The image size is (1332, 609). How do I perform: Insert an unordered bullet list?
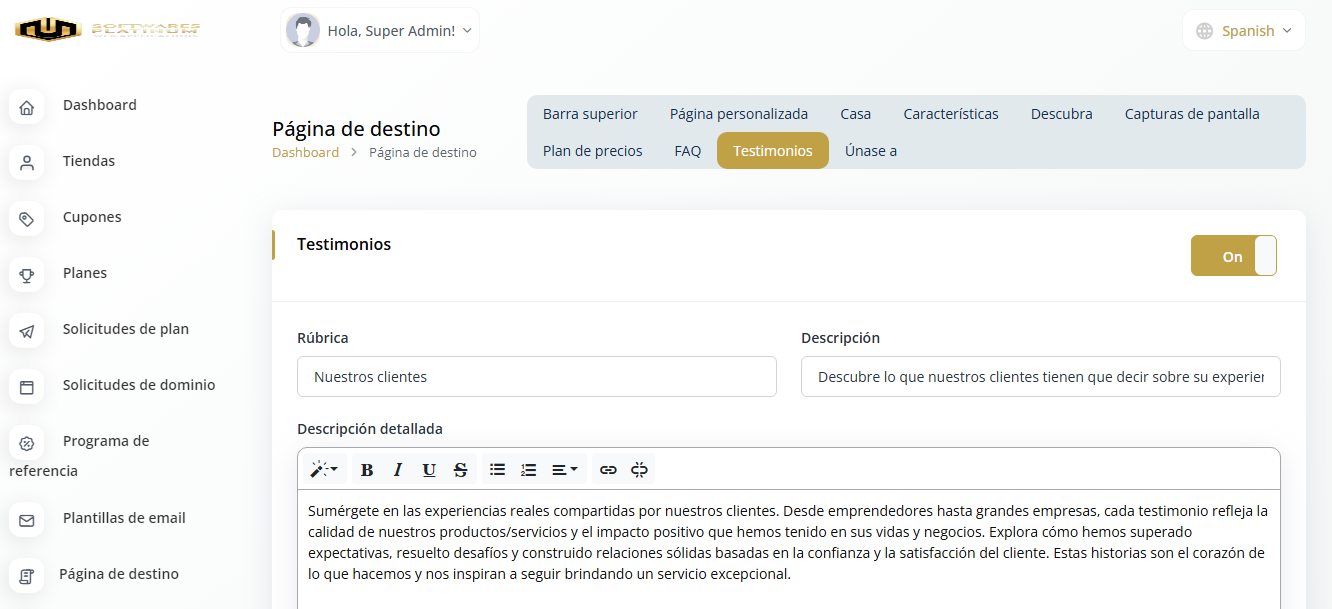tap(497, 469)
